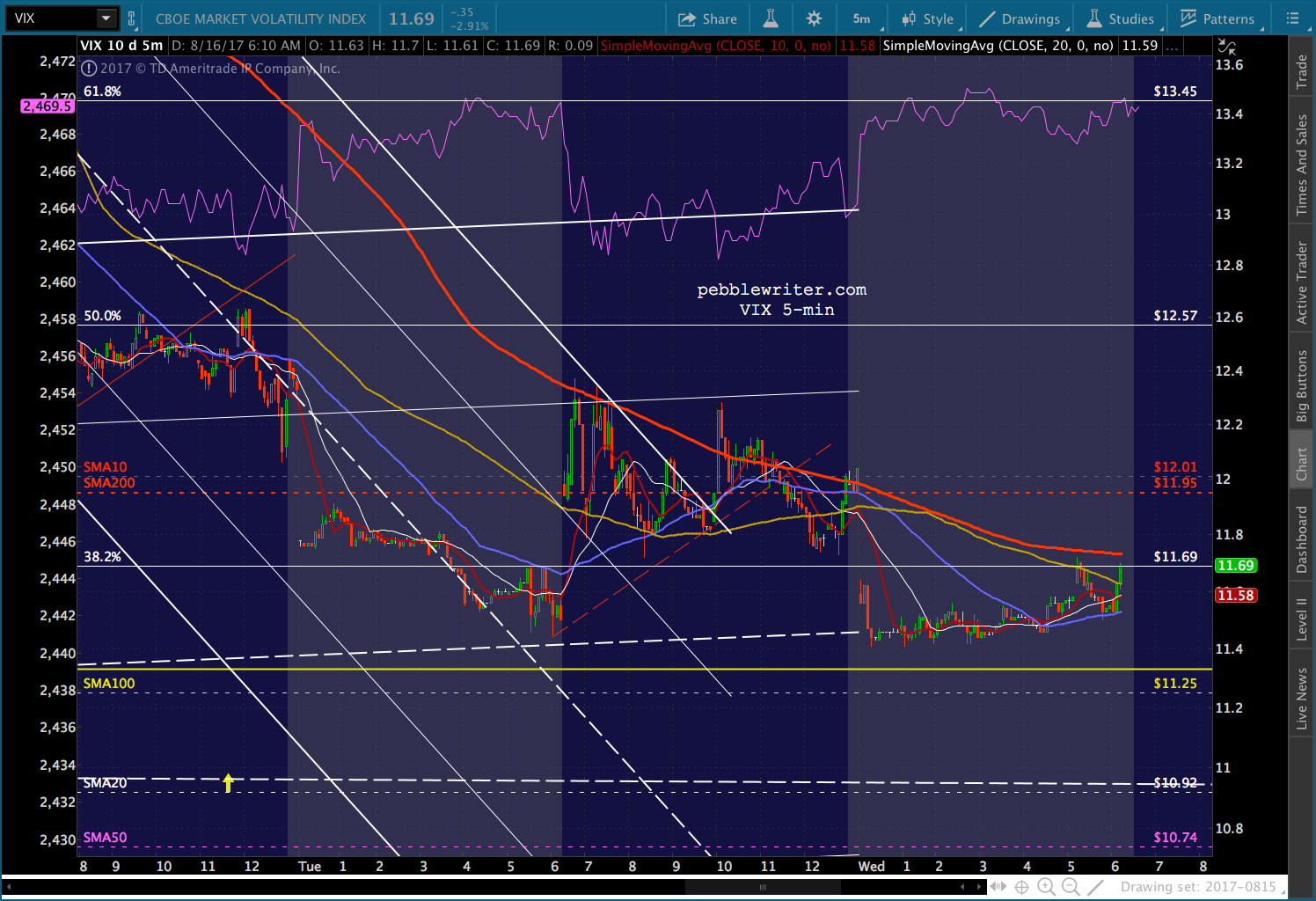Open the Times And Sales side tab
This screenshot has width=1316, height=901.
[1302, 165]
